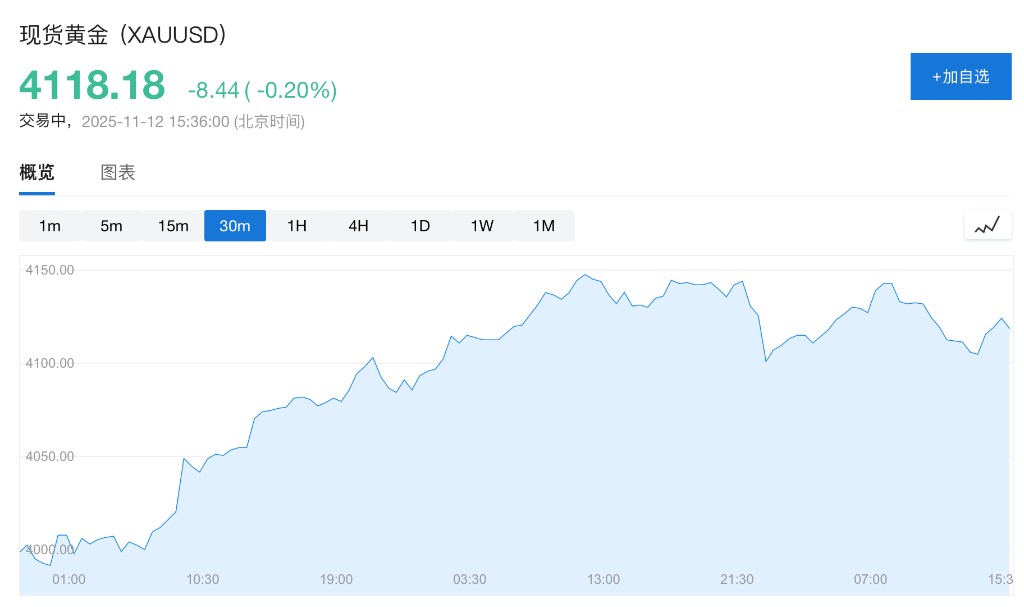The height and width of the screenshot is (607, 1024).
Task: Select the 5m timeframe
Action: [111, 226]
